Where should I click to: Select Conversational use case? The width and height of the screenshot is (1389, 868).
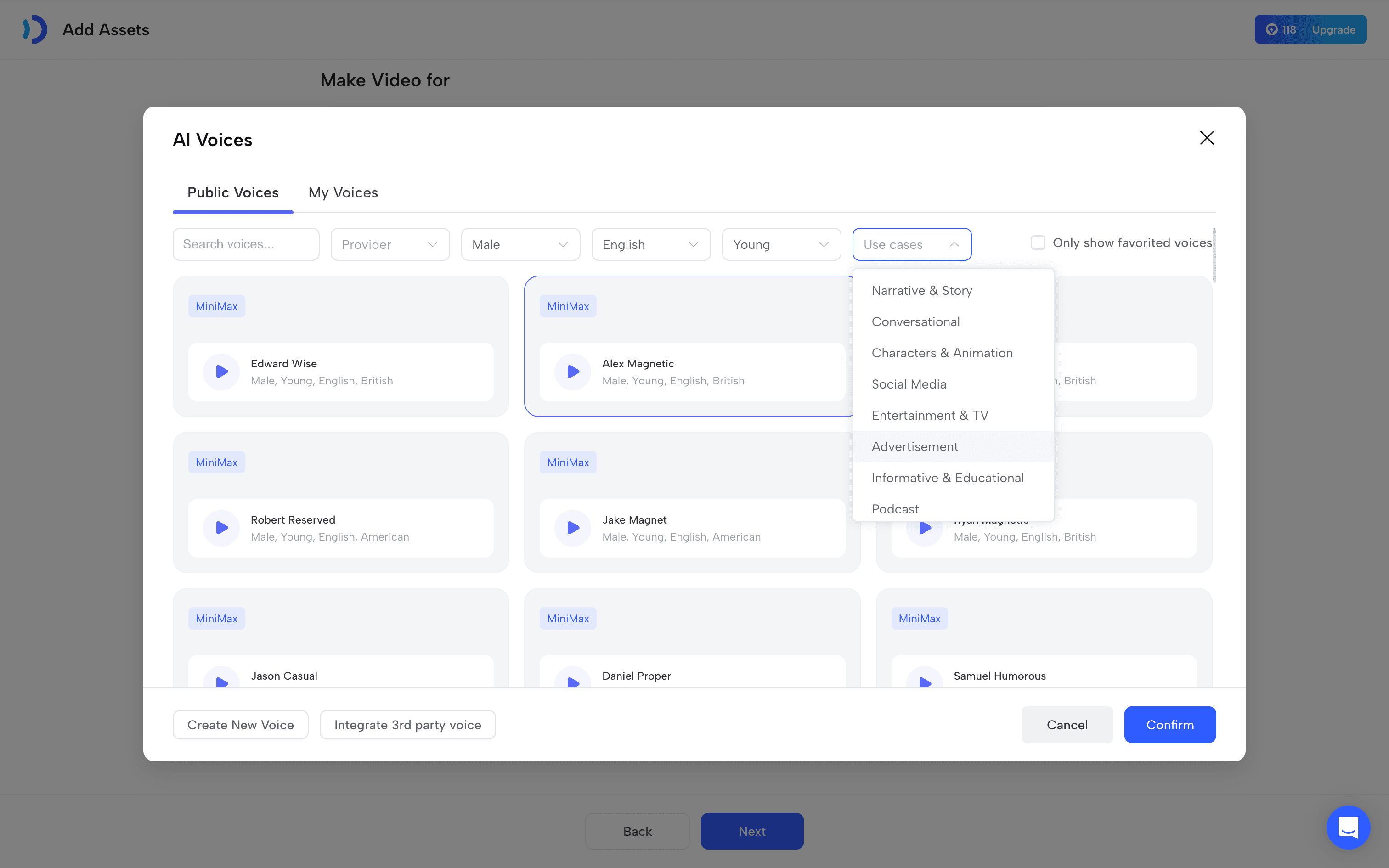coord(954,321)
